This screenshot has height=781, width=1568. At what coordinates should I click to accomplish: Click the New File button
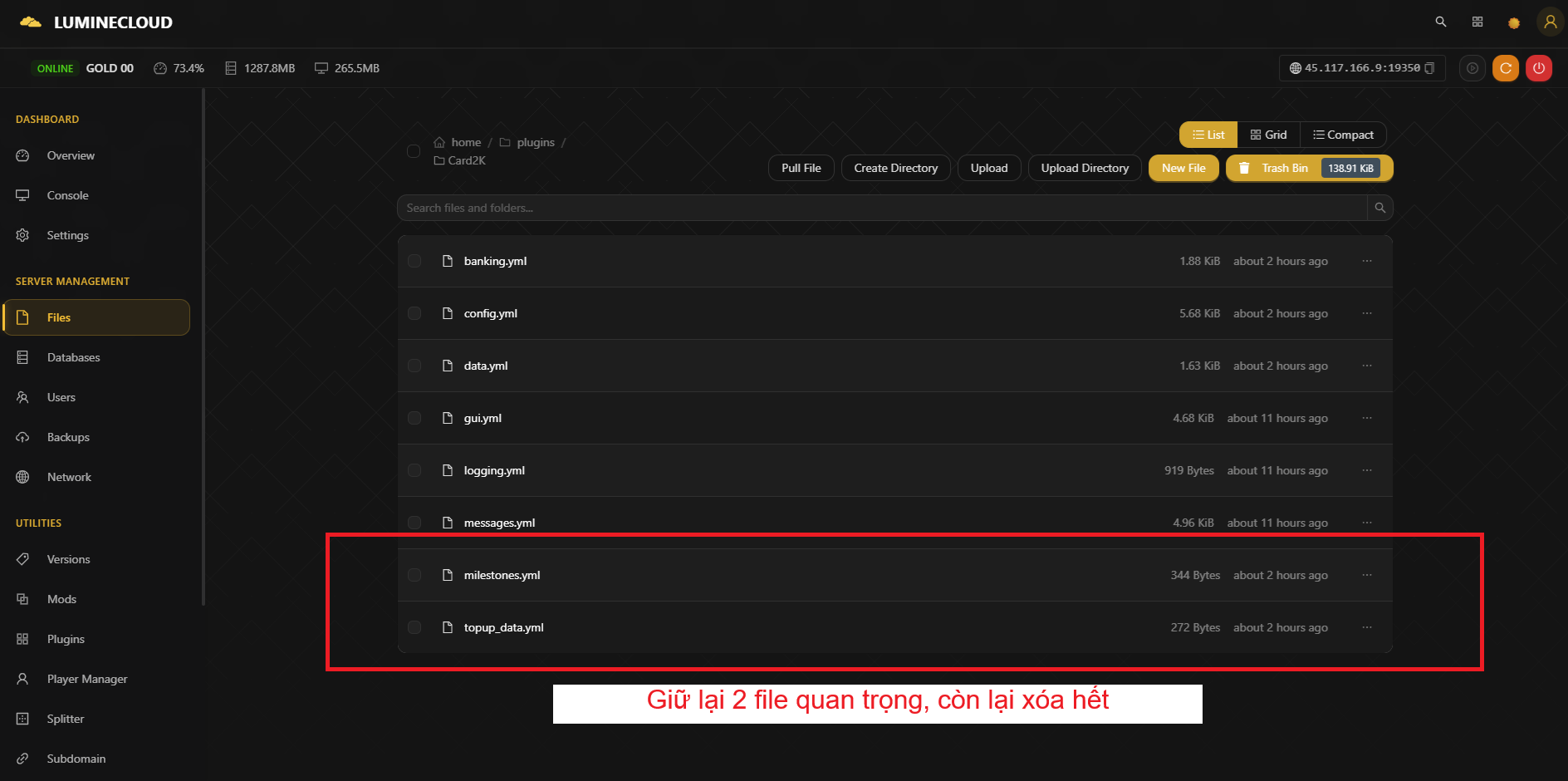[1183, 168]
